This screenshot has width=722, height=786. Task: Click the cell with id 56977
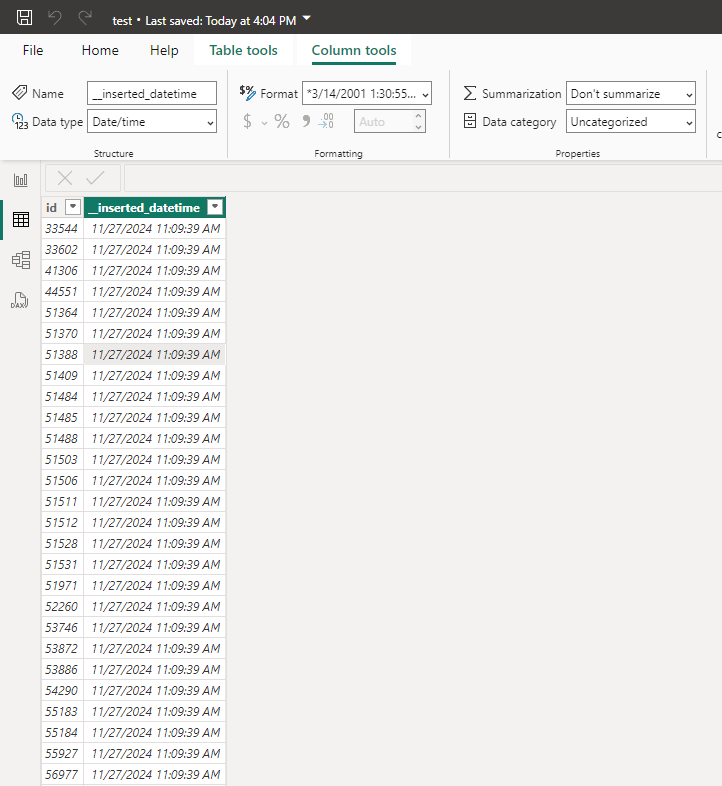(x=62, y=775)
